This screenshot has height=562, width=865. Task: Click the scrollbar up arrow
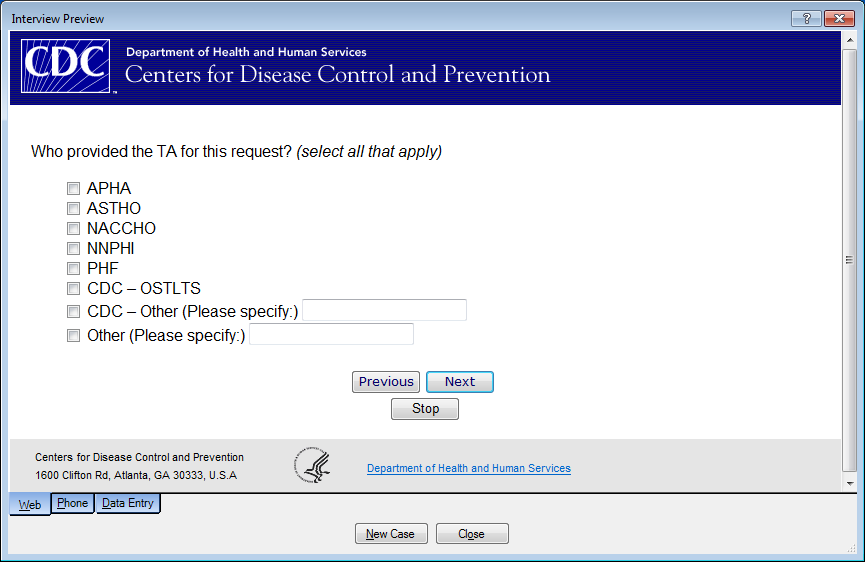(x=850, y=40)
